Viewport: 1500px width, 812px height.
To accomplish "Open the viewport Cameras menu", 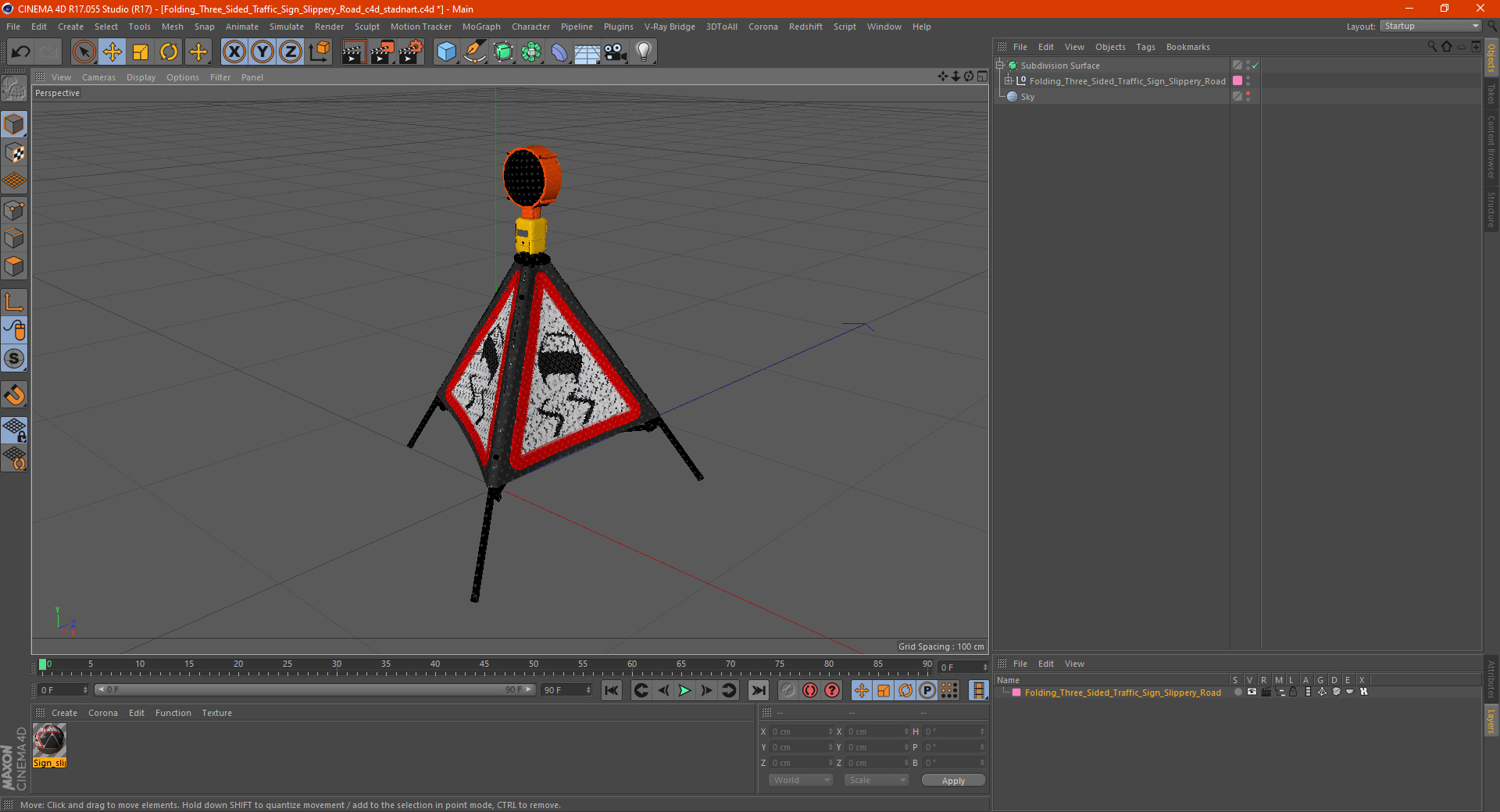I will tap(98, 77).
